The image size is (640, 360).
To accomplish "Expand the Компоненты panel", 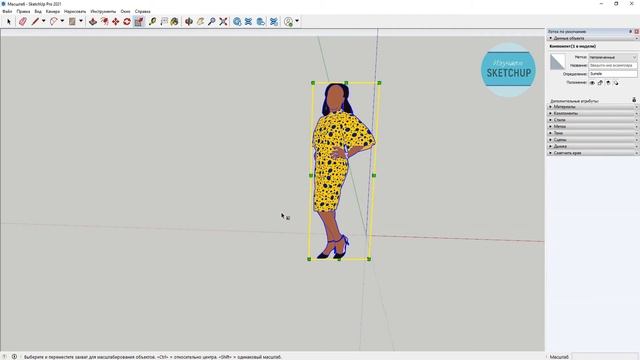I will click(592, 113).
